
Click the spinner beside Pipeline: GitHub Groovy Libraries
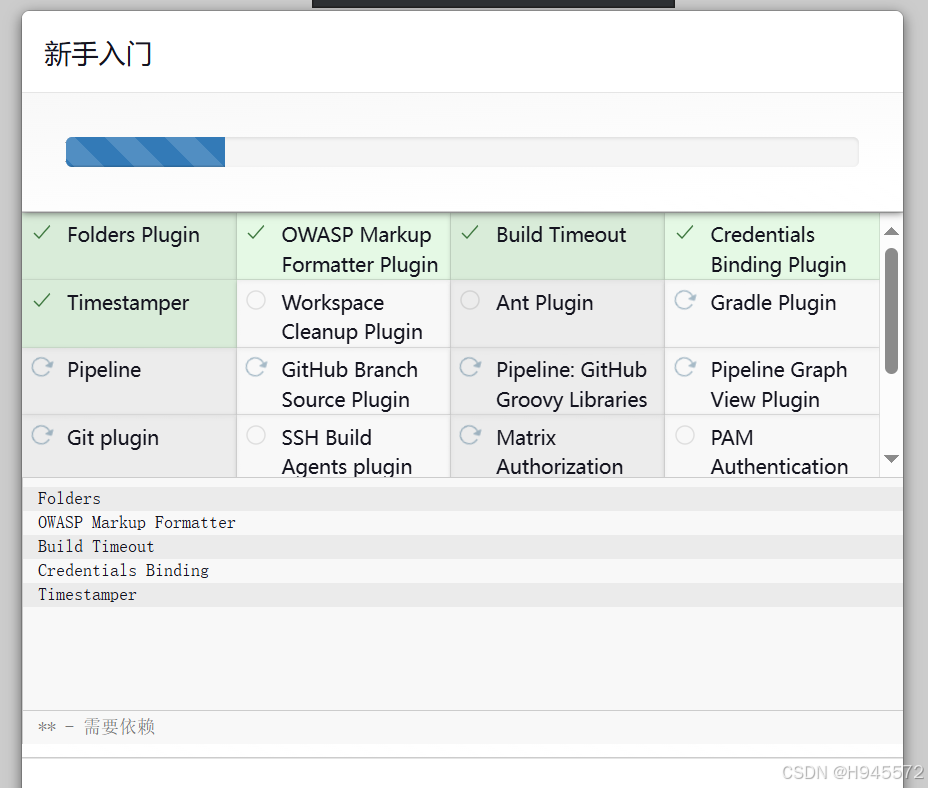tap(471, 367)
